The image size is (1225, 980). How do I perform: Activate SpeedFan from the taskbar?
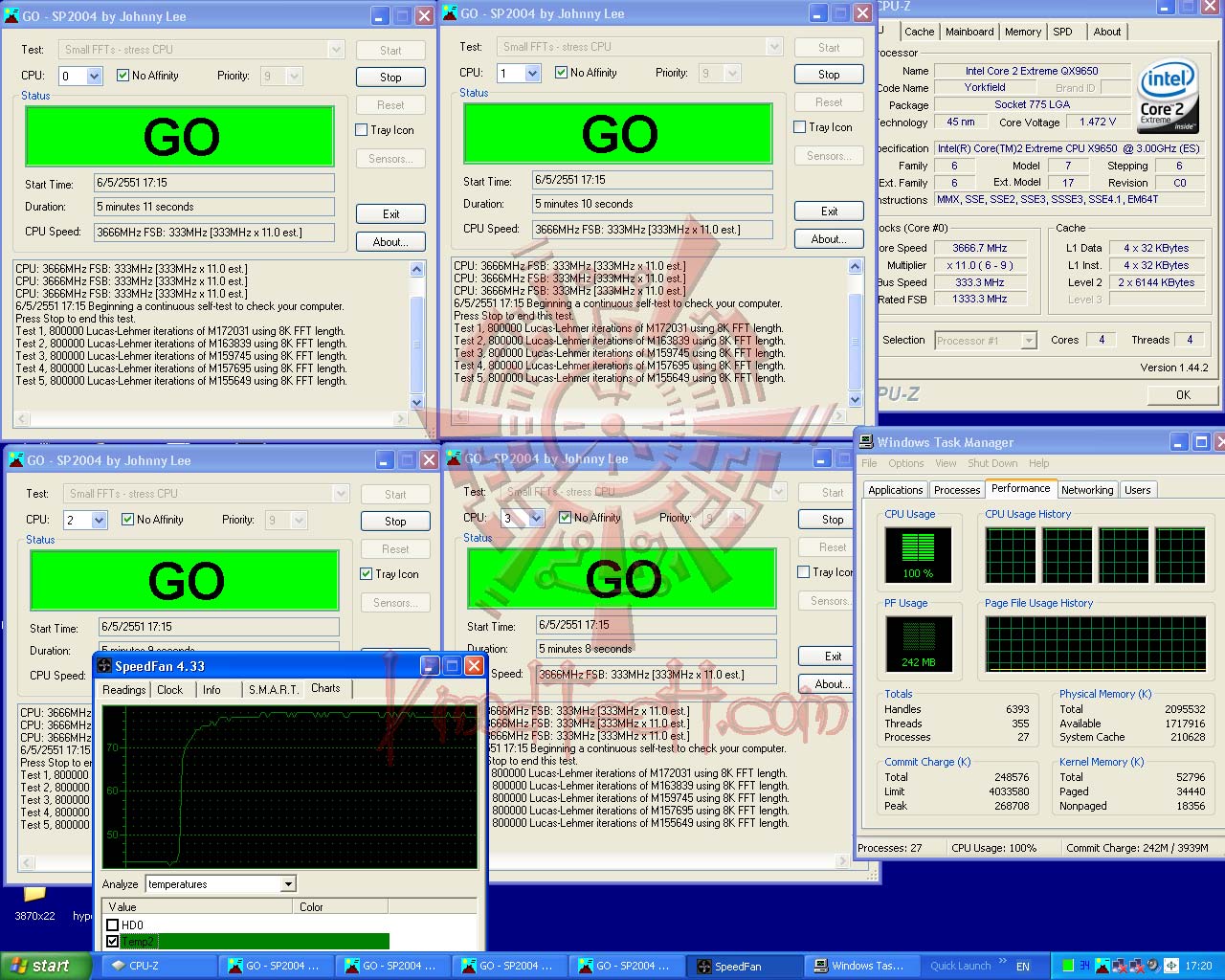pyautogui.click(x=745, y=966)
